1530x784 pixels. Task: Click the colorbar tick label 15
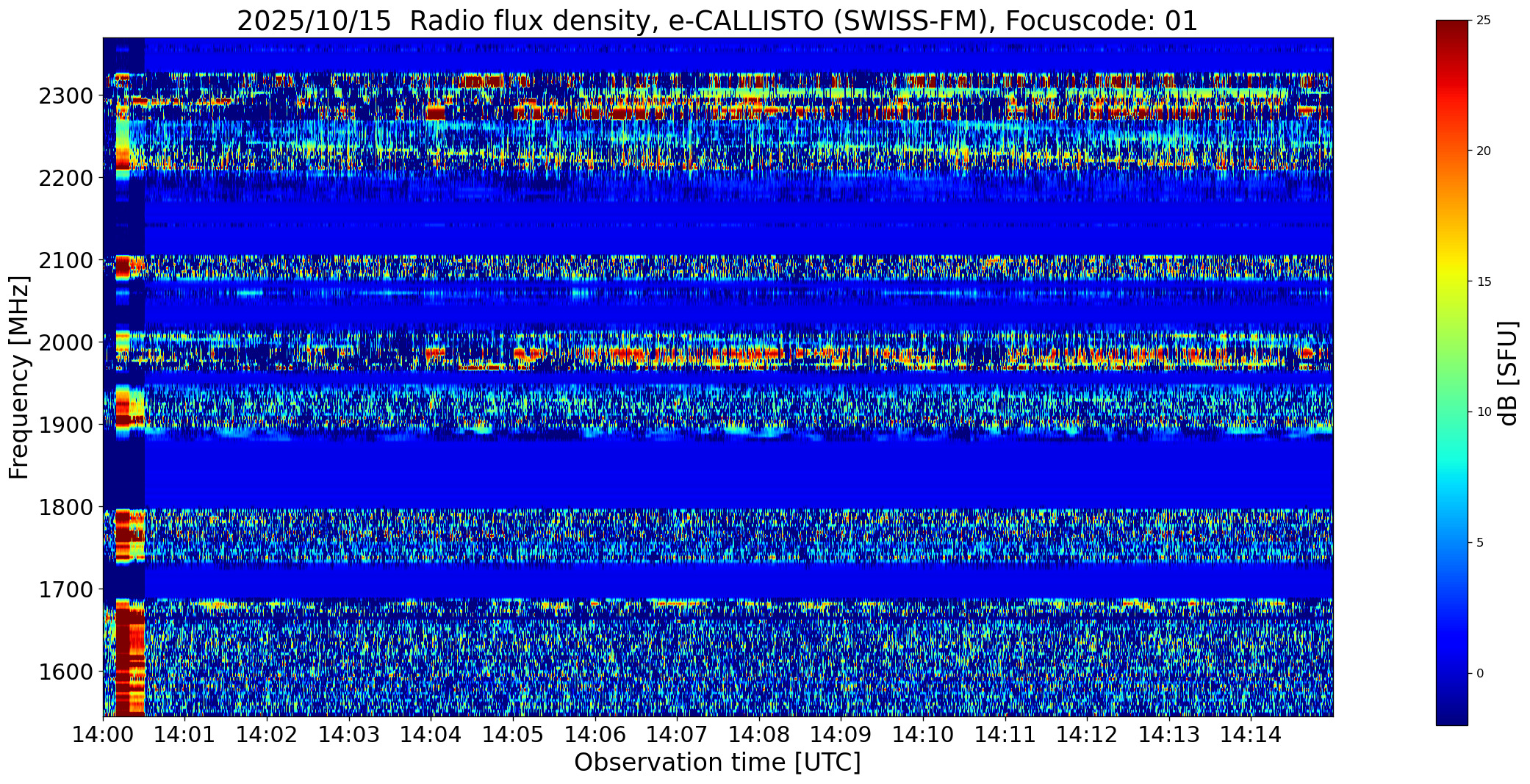(1484, 282)
